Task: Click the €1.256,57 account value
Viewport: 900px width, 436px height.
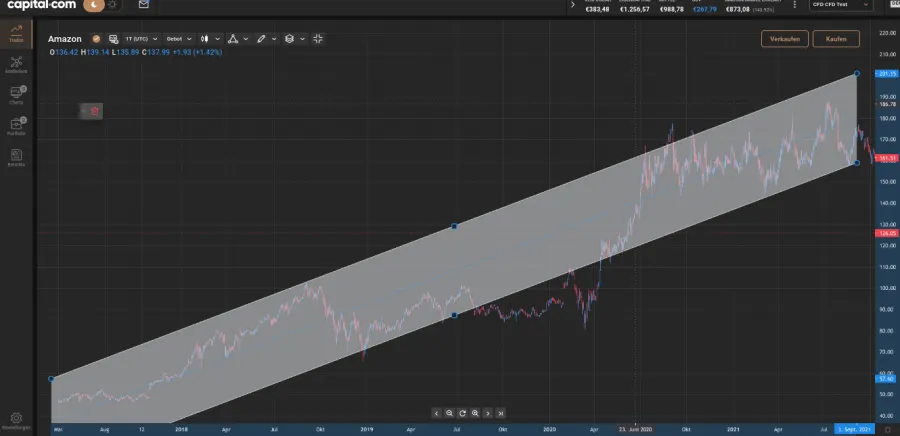Action: coord(634,9)
